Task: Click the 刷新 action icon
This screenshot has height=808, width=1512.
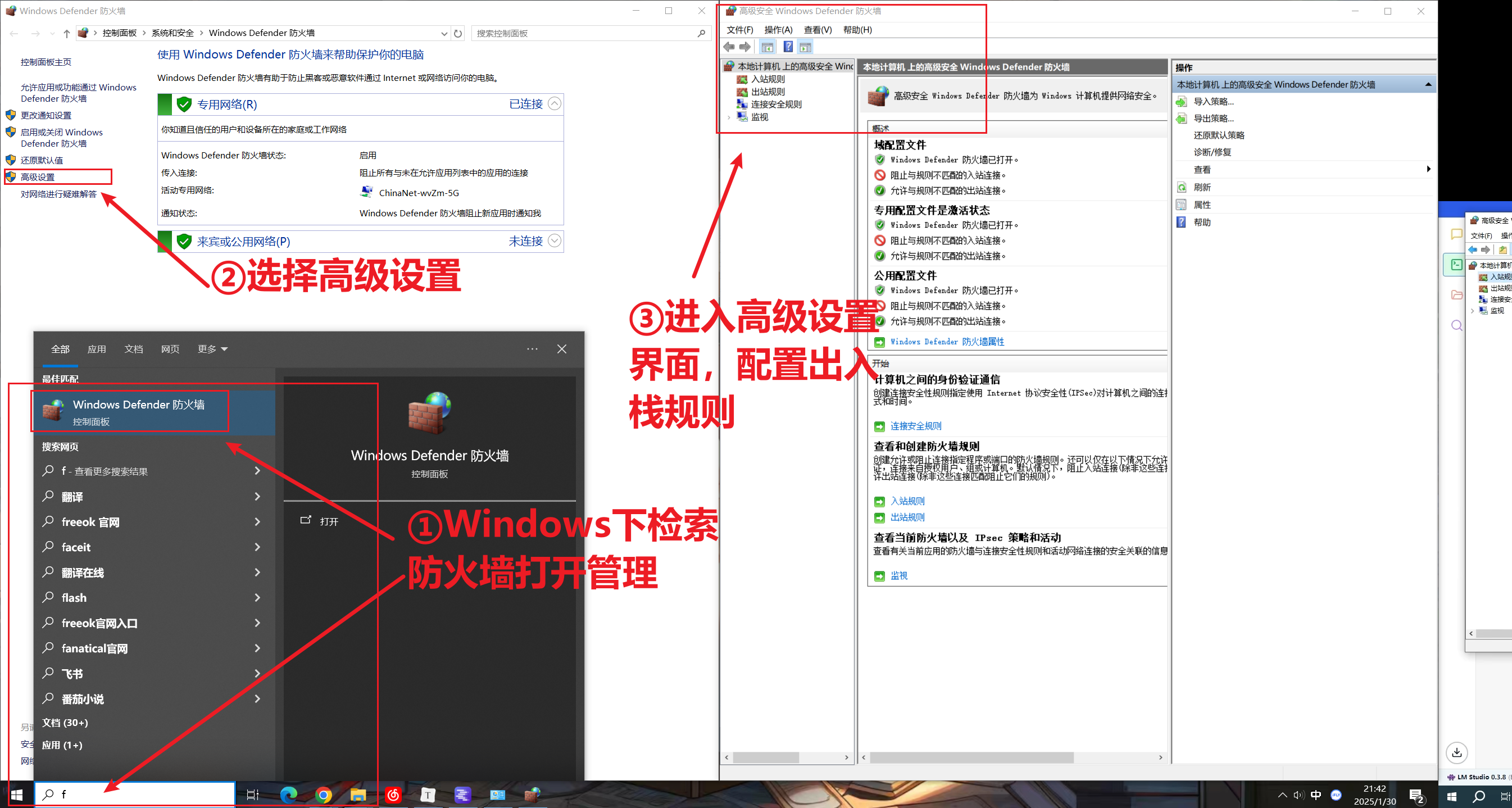Action: coord(1182,188)
